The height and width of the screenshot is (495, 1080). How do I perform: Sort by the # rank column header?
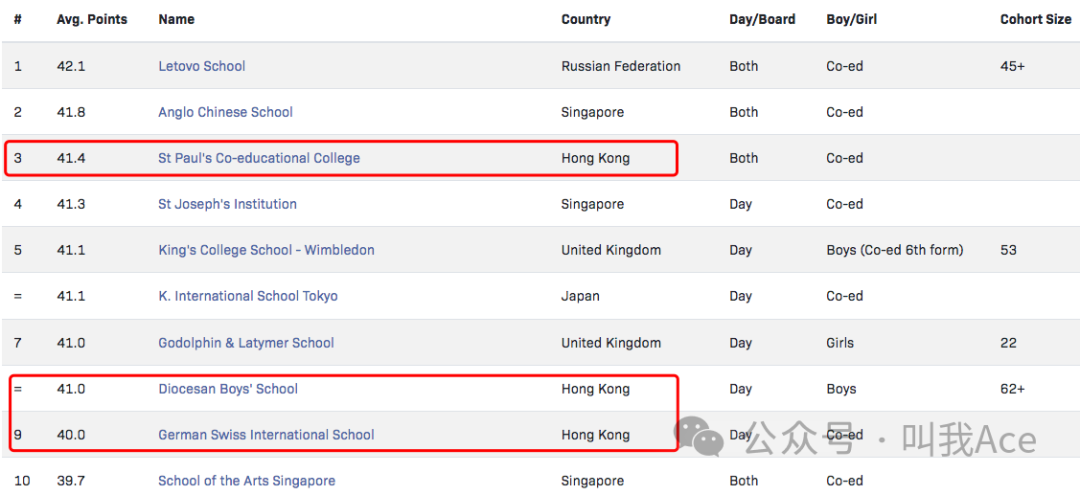point(18,20)
